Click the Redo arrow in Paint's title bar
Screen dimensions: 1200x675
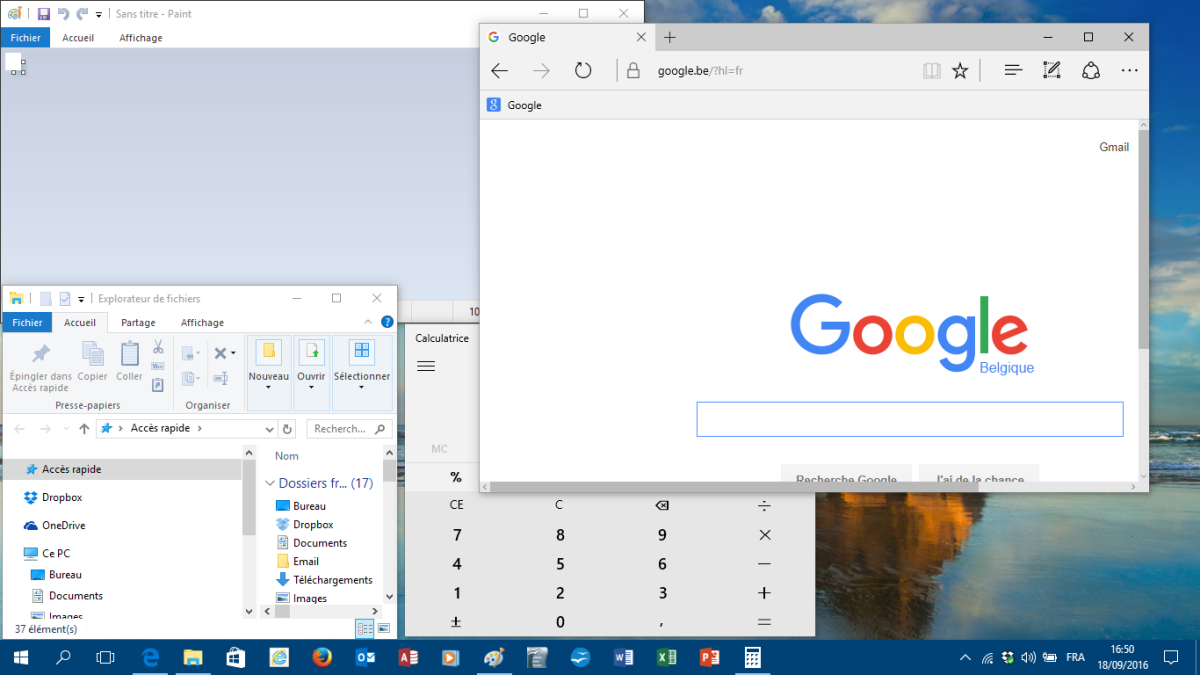pos(82,14)
